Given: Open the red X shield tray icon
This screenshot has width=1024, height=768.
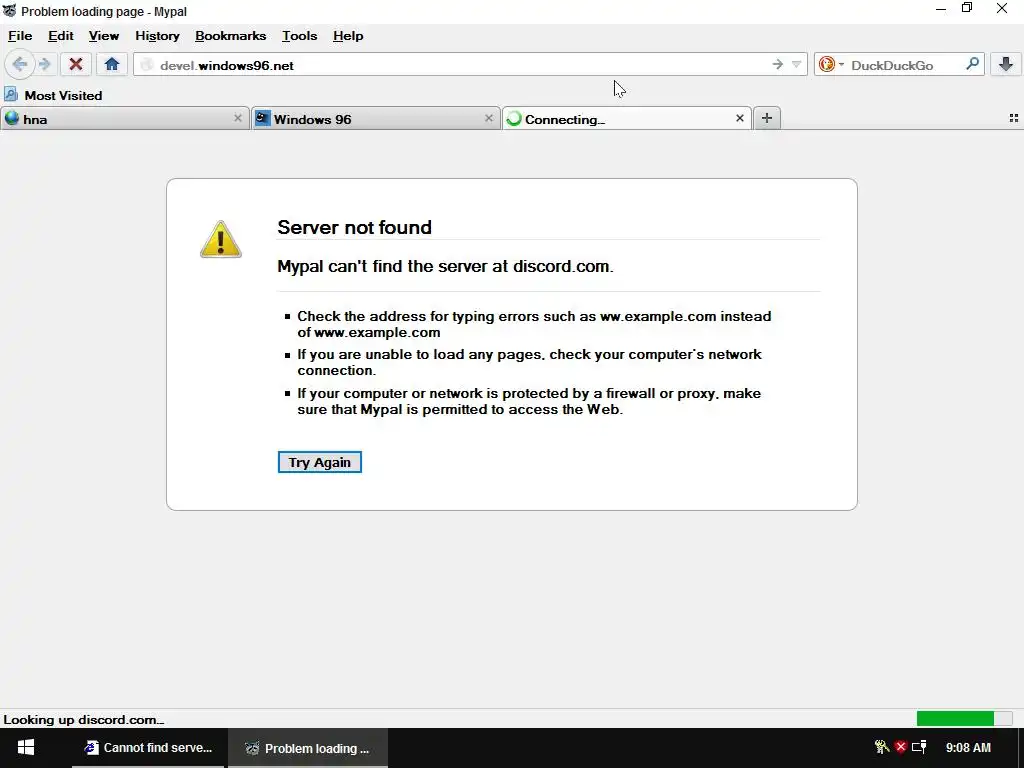Looking at the screenshot, I should click(x=901, y=747).
